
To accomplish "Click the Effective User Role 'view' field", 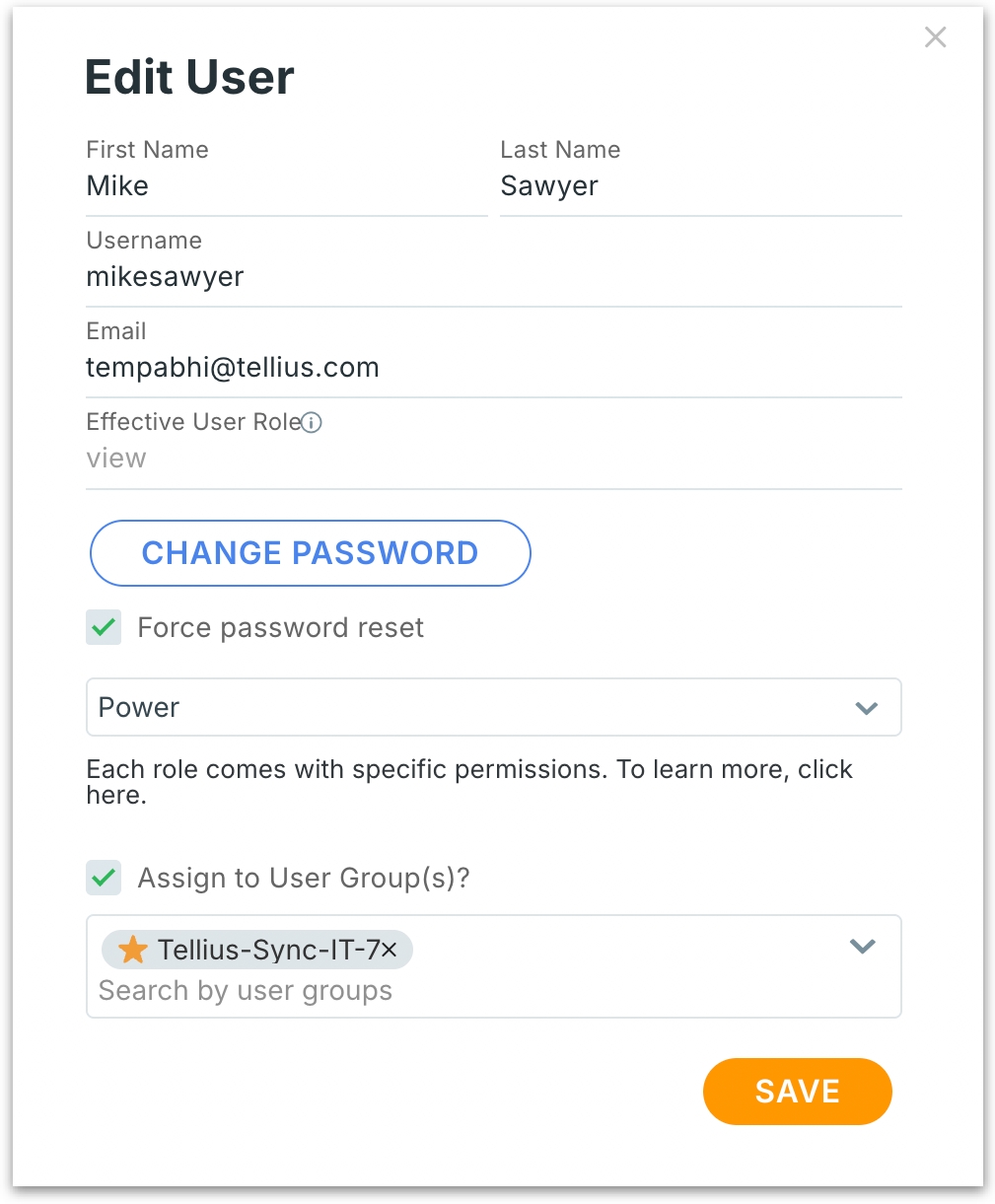I will tap(493, 459).
